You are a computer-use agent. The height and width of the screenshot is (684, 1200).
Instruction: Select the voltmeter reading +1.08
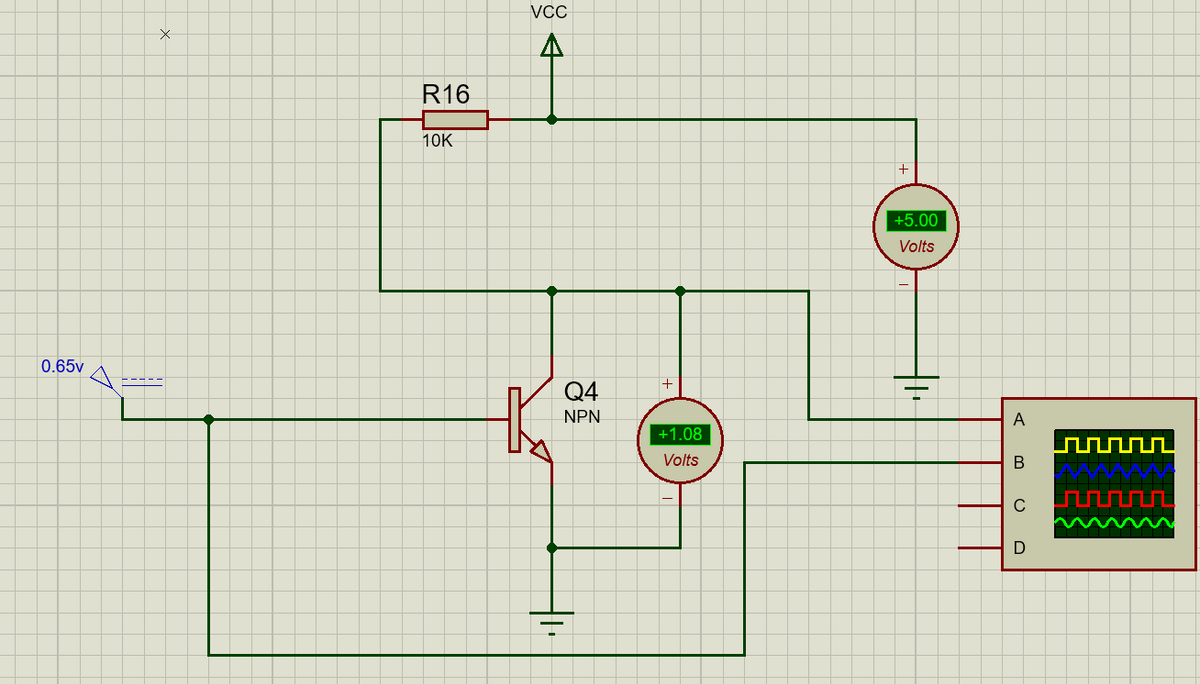pos(681,441)
